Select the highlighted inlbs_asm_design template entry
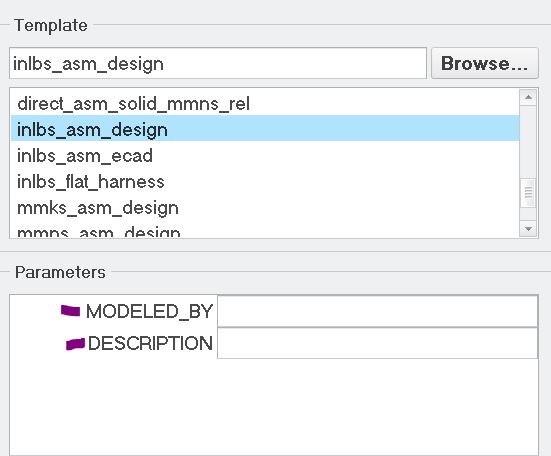 click(x=265, y=129)
